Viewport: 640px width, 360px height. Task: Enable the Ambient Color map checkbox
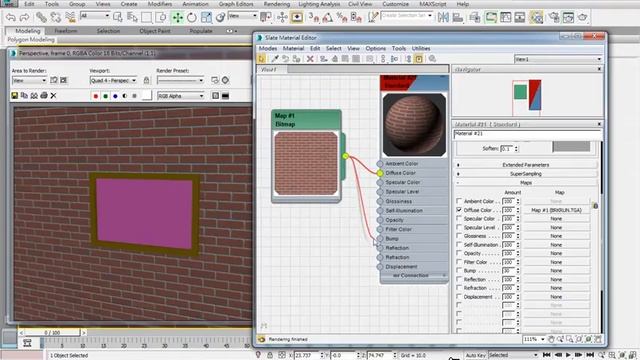pyautogui.click(x=459, y=201)
